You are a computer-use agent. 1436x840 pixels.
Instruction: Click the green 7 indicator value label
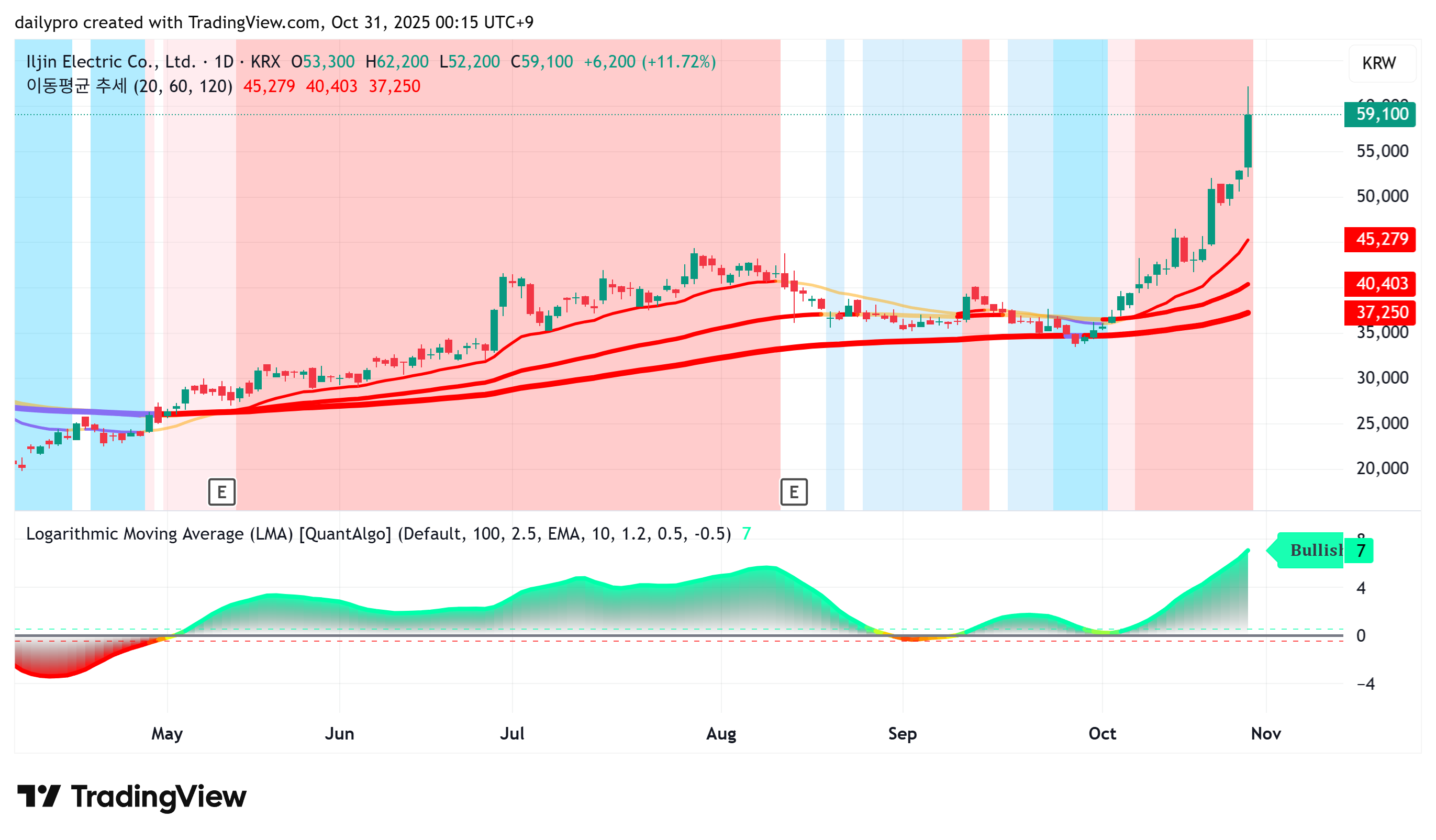(x=1361, y=551)
